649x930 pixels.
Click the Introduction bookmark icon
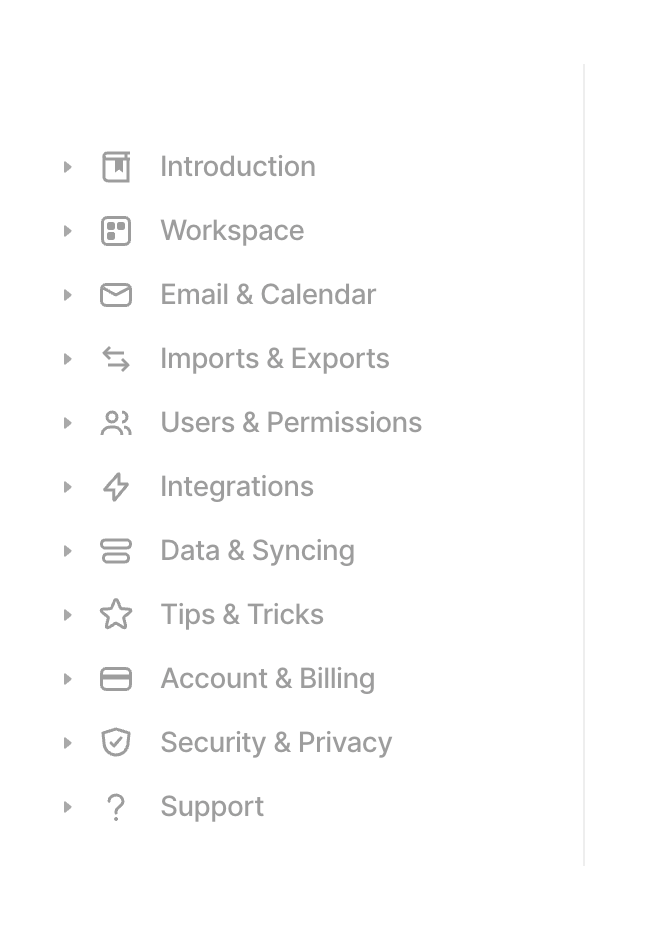click(116, 166)
